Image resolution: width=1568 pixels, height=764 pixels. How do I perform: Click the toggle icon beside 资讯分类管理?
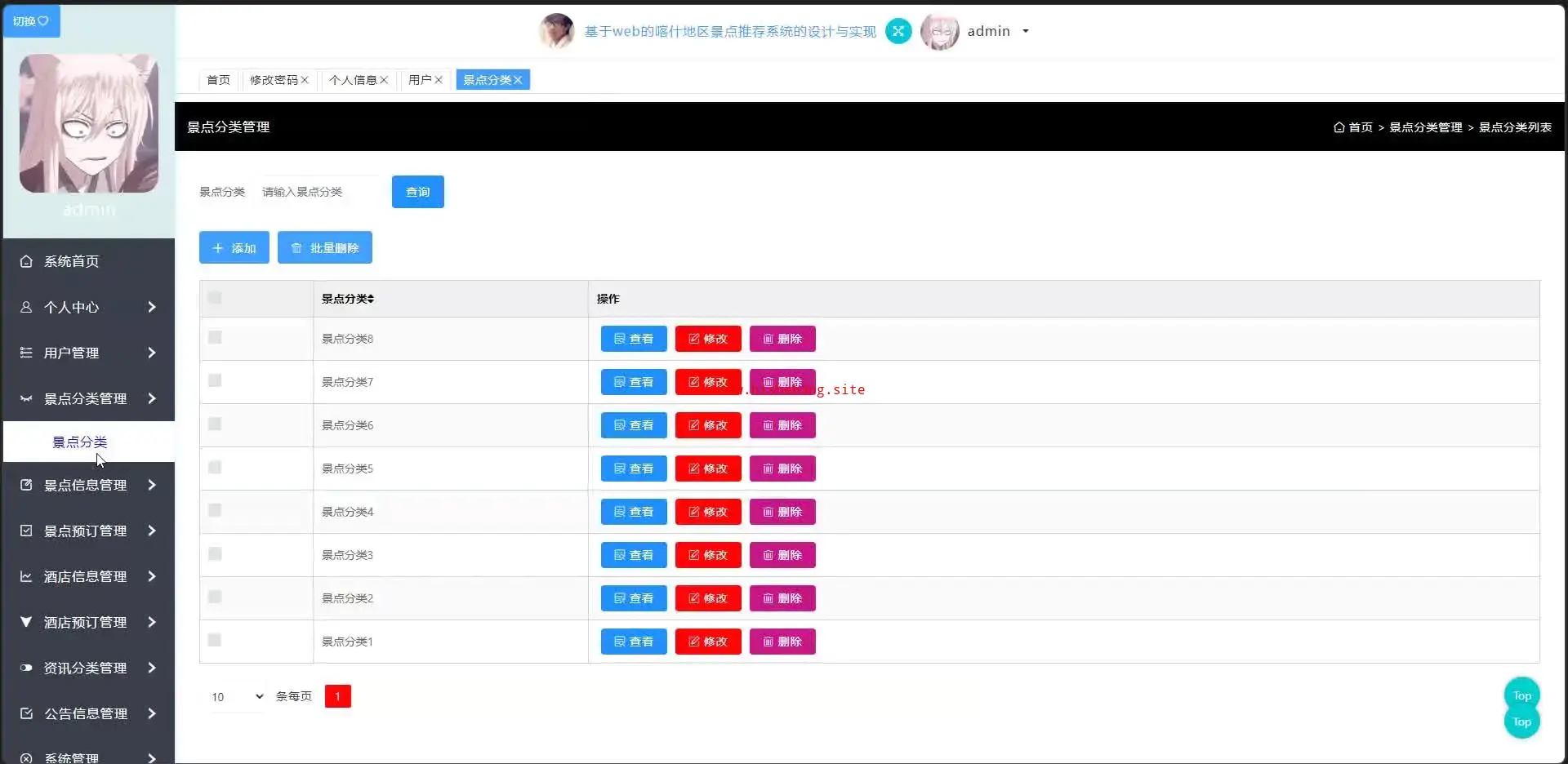[26, 668]
